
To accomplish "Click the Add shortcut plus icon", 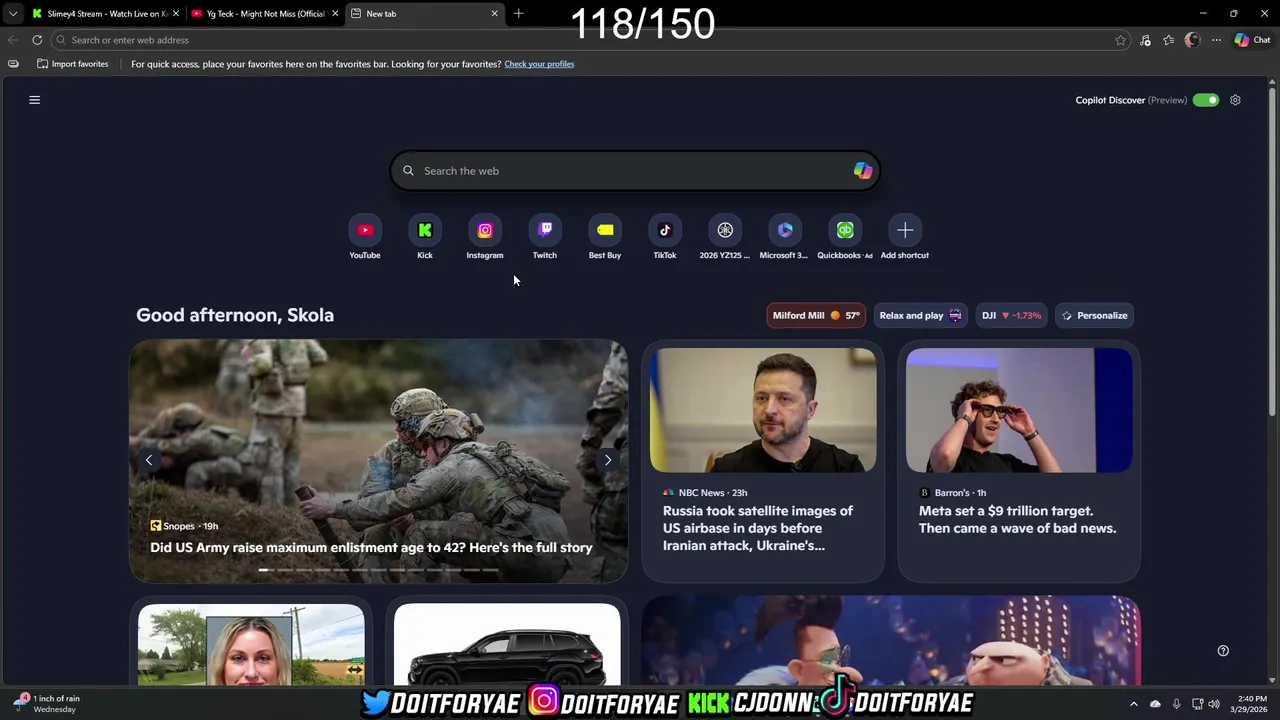I will point(905,230).
